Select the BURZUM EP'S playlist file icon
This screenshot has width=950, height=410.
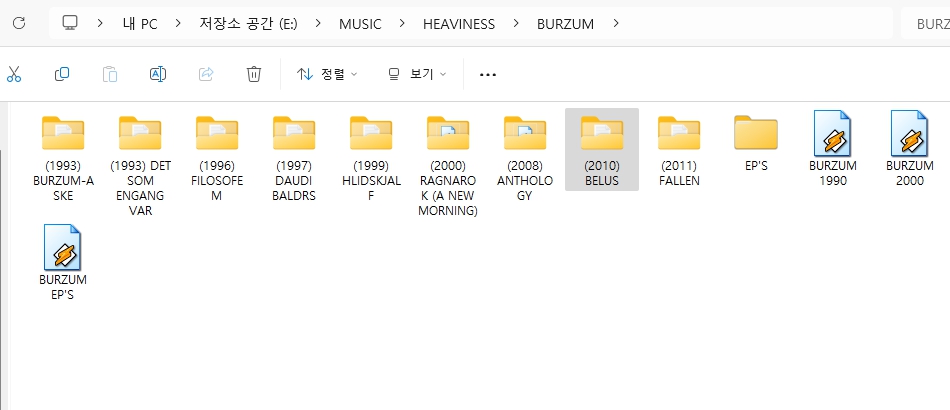[x=63, y=247]
